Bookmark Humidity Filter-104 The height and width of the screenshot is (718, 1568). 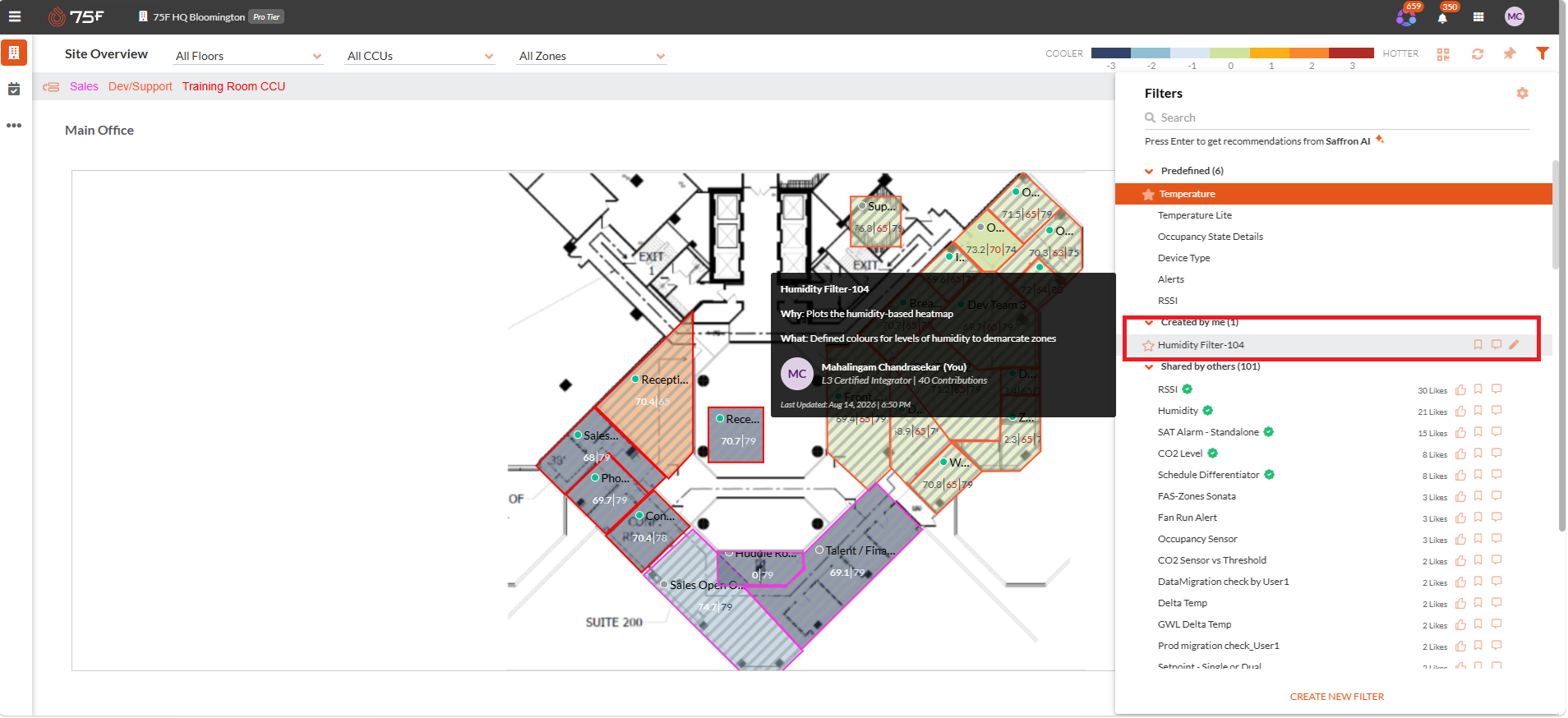tap(1478, 345)
